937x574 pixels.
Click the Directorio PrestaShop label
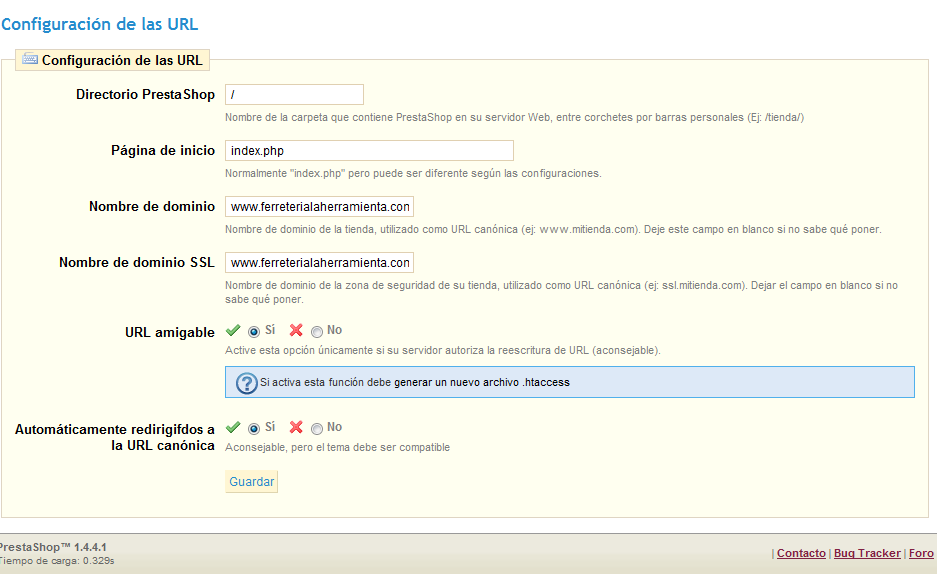click(x=145, y=94)
